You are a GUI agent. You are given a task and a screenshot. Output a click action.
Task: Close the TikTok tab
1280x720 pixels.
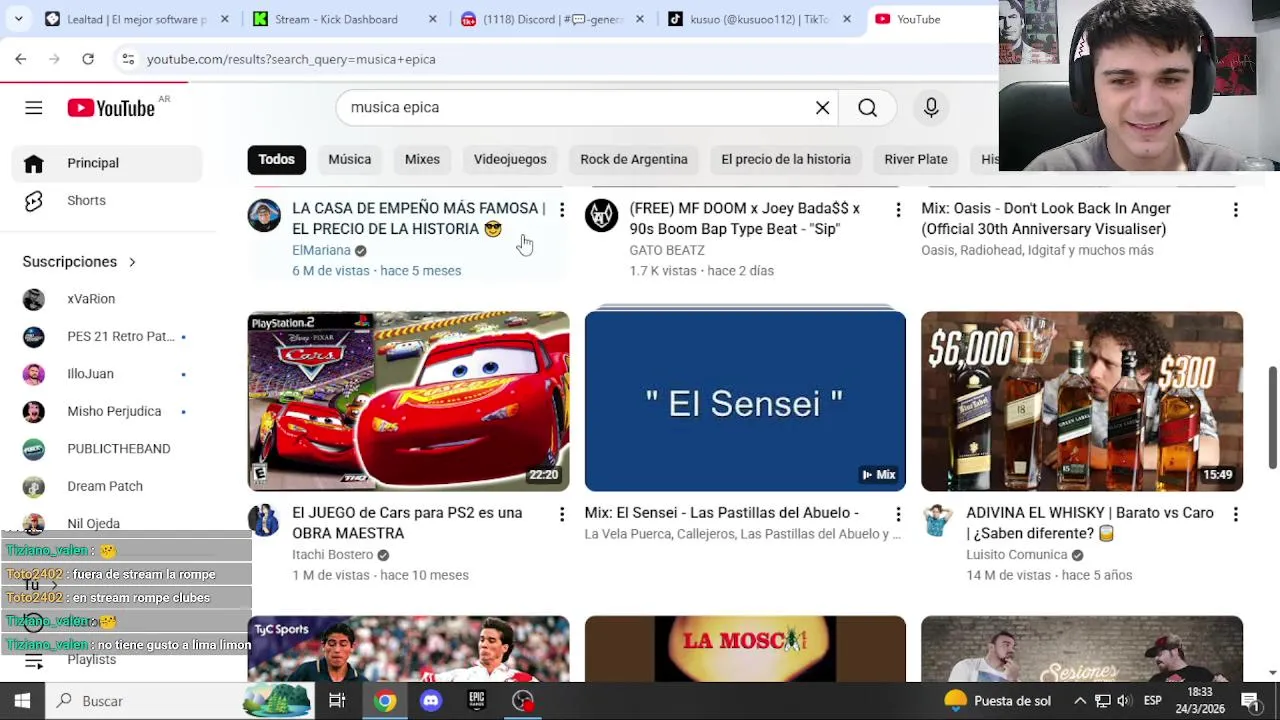tap(847, 19)
